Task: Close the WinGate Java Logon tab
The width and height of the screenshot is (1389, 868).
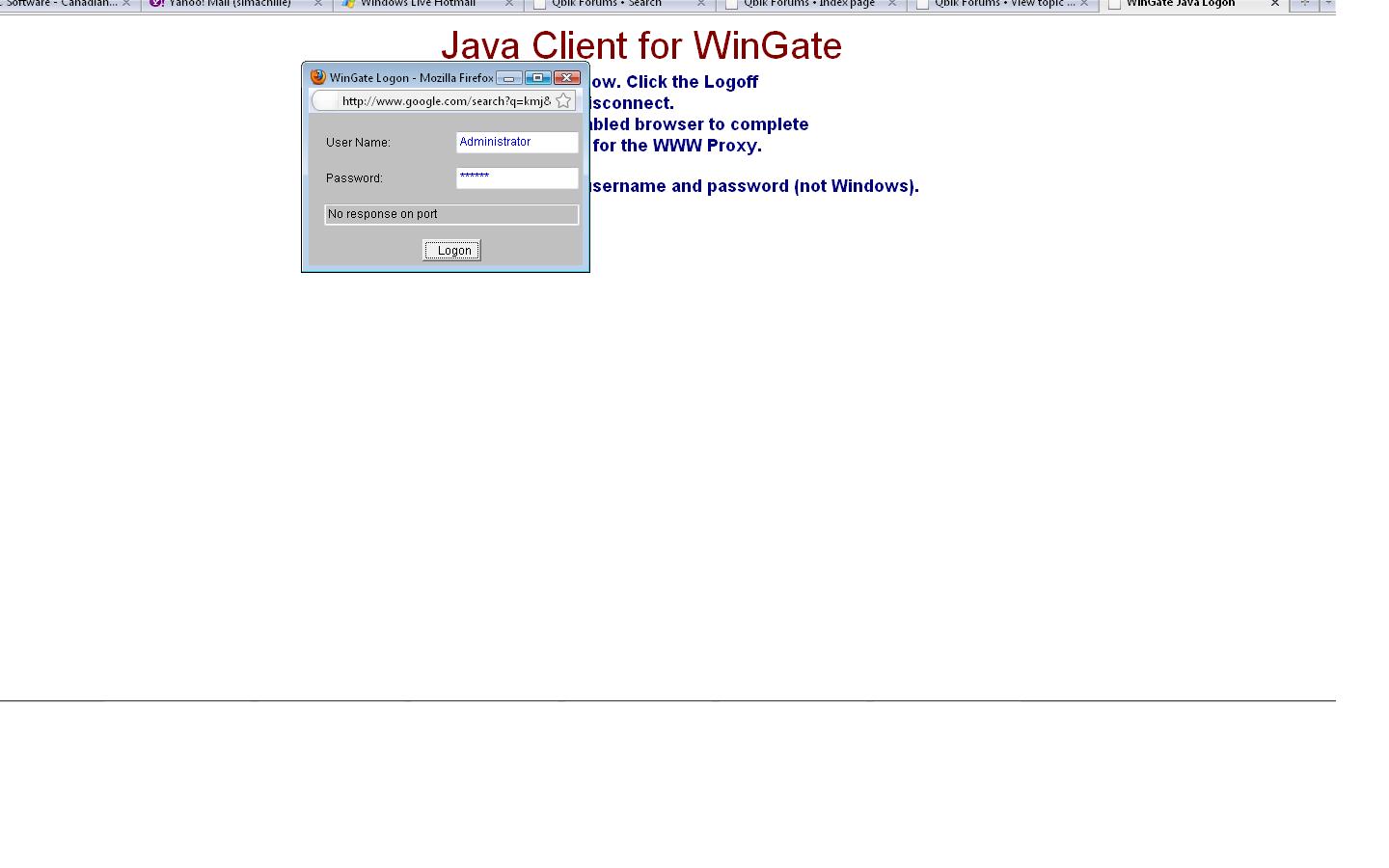Action: (1275, 4)
